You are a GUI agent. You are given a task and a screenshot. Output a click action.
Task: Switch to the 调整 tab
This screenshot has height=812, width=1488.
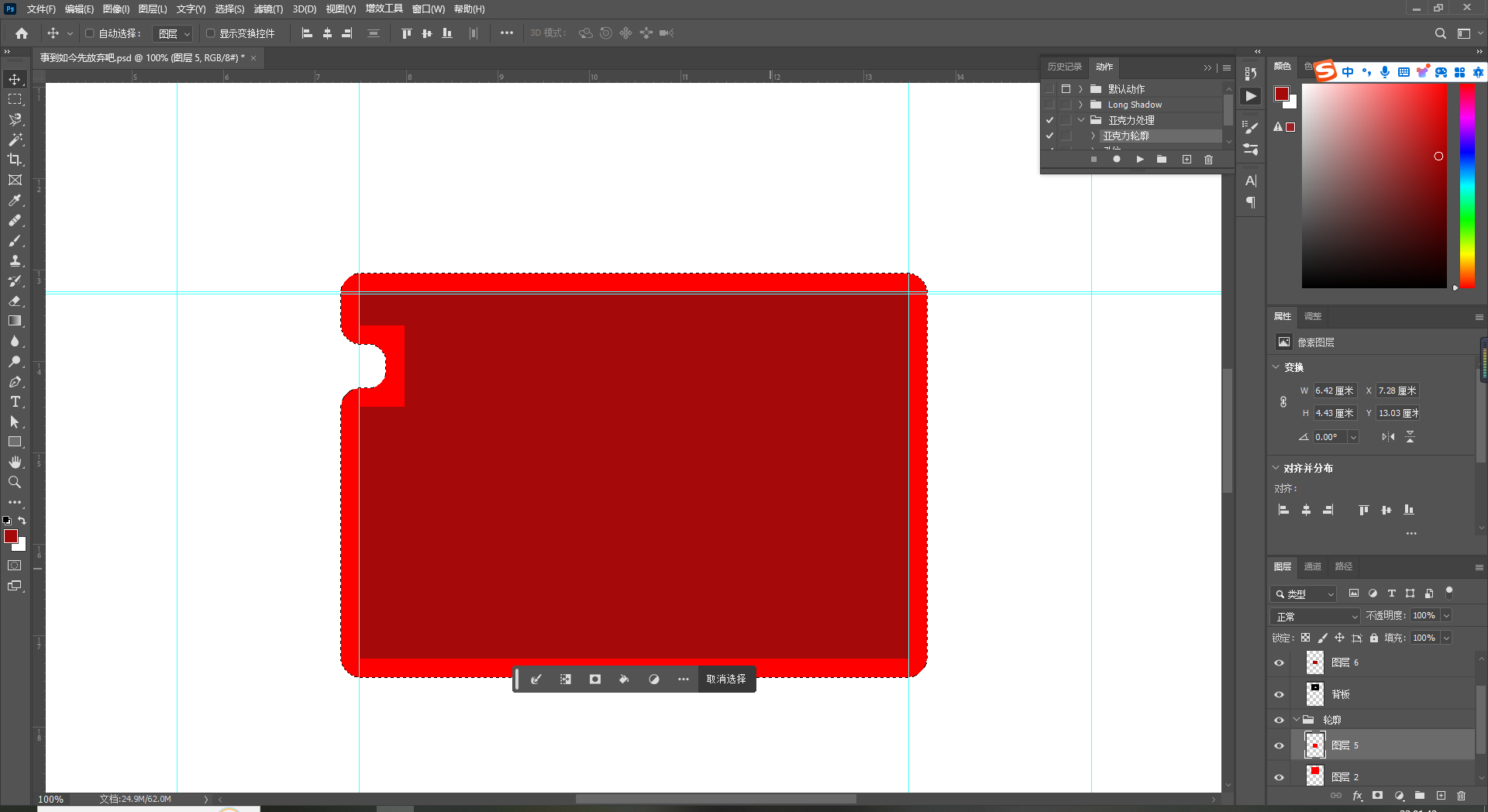1312,316
